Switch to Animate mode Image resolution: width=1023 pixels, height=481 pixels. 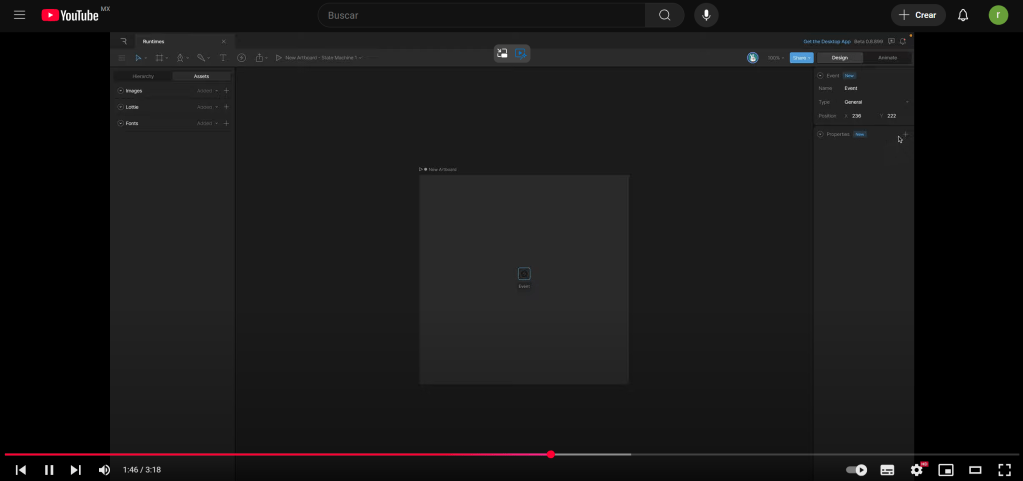point(887,58)
